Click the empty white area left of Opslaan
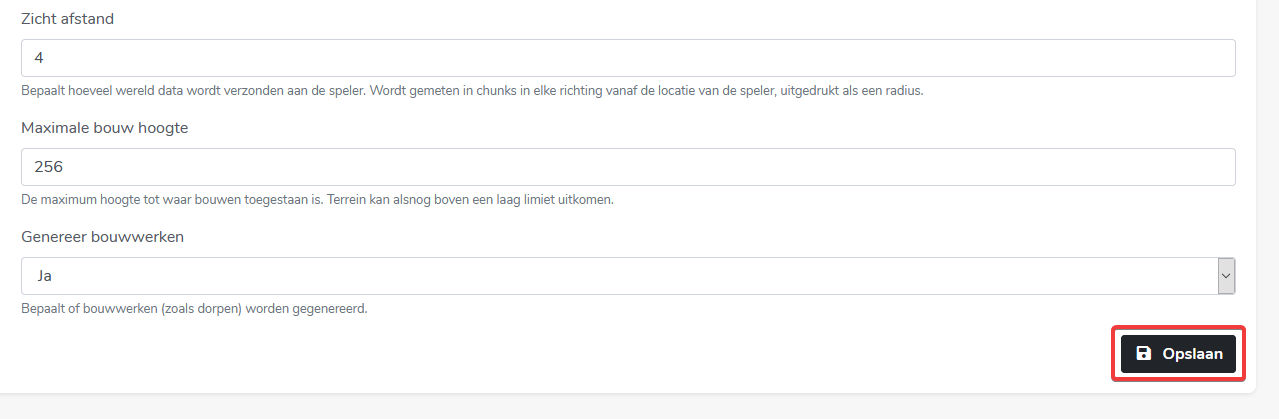This screenshot has width=1279, height=419. coord(600,354)
